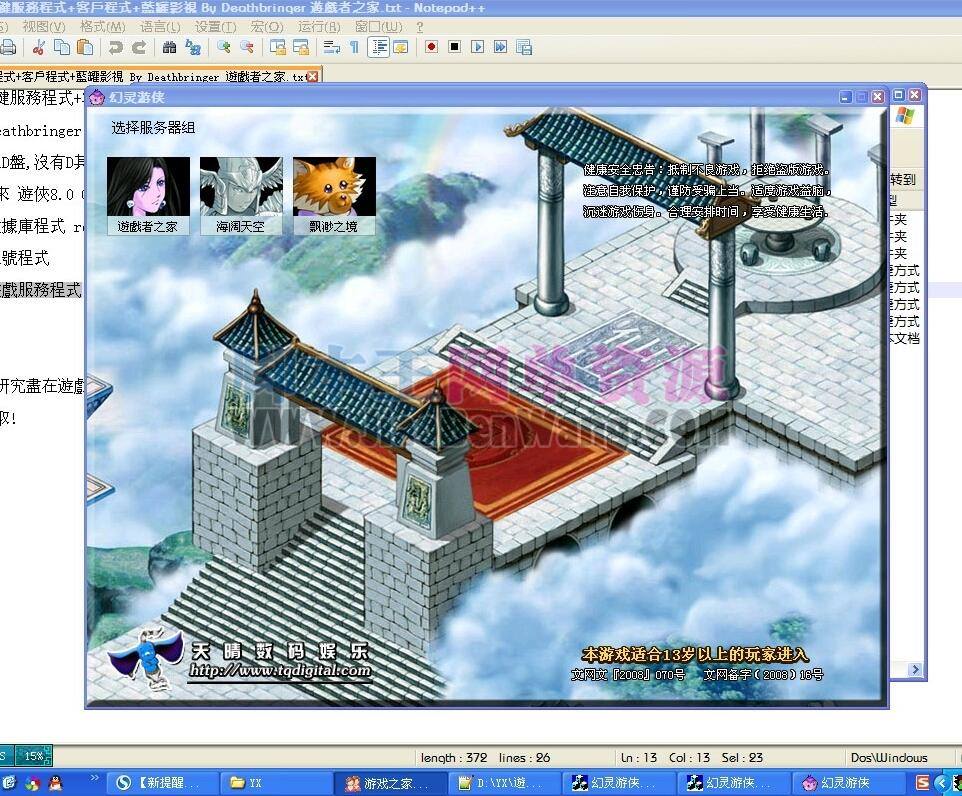Open the 语言(L) menu
962x796 pixels.
[160, 27]
